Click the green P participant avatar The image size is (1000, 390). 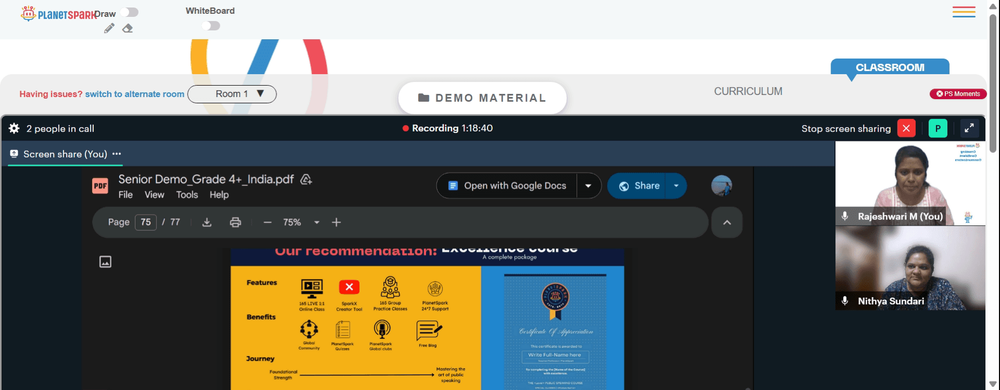tap(938, 129)
